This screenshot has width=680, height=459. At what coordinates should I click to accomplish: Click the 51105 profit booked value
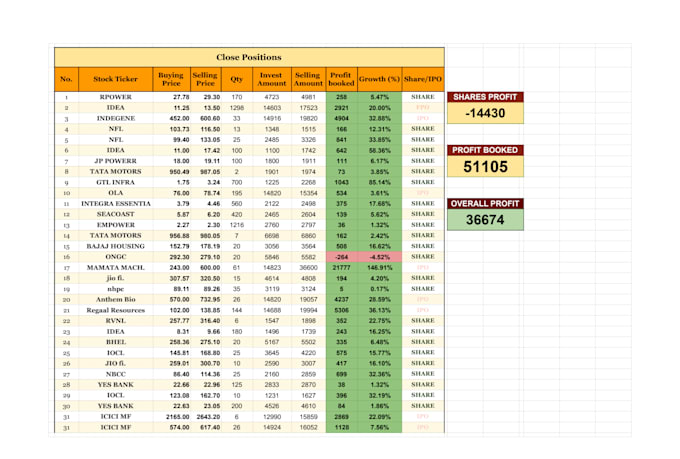click(x=485, y=167)
